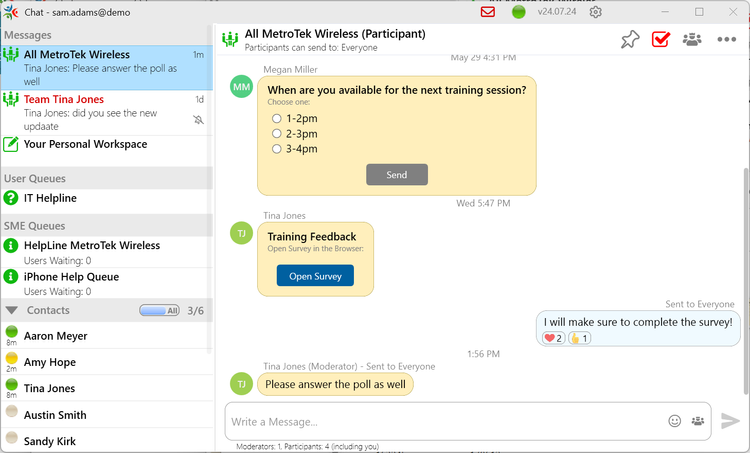Image resolution: width=750 pixels, height=453 pixels.
Task: Open the Team Tina Jones conversation
Action: (106, 113)
